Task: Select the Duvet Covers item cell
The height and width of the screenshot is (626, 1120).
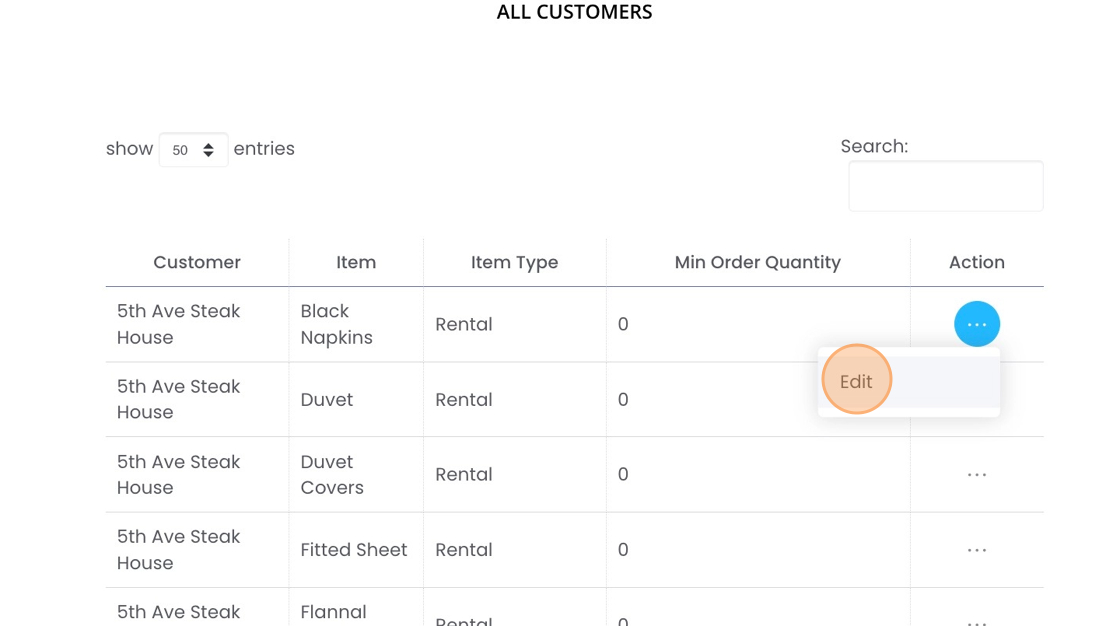Action: (332, 475)
